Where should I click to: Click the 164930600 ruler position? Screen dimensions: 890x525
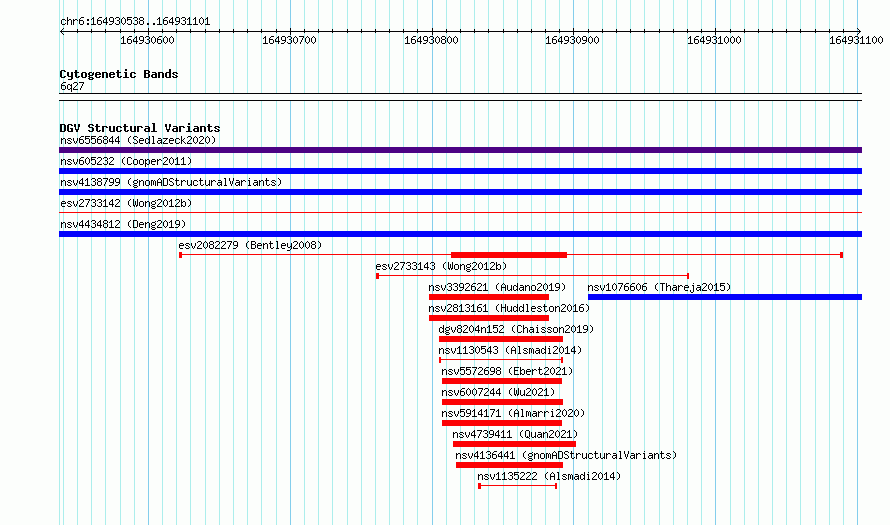point(147,40)
